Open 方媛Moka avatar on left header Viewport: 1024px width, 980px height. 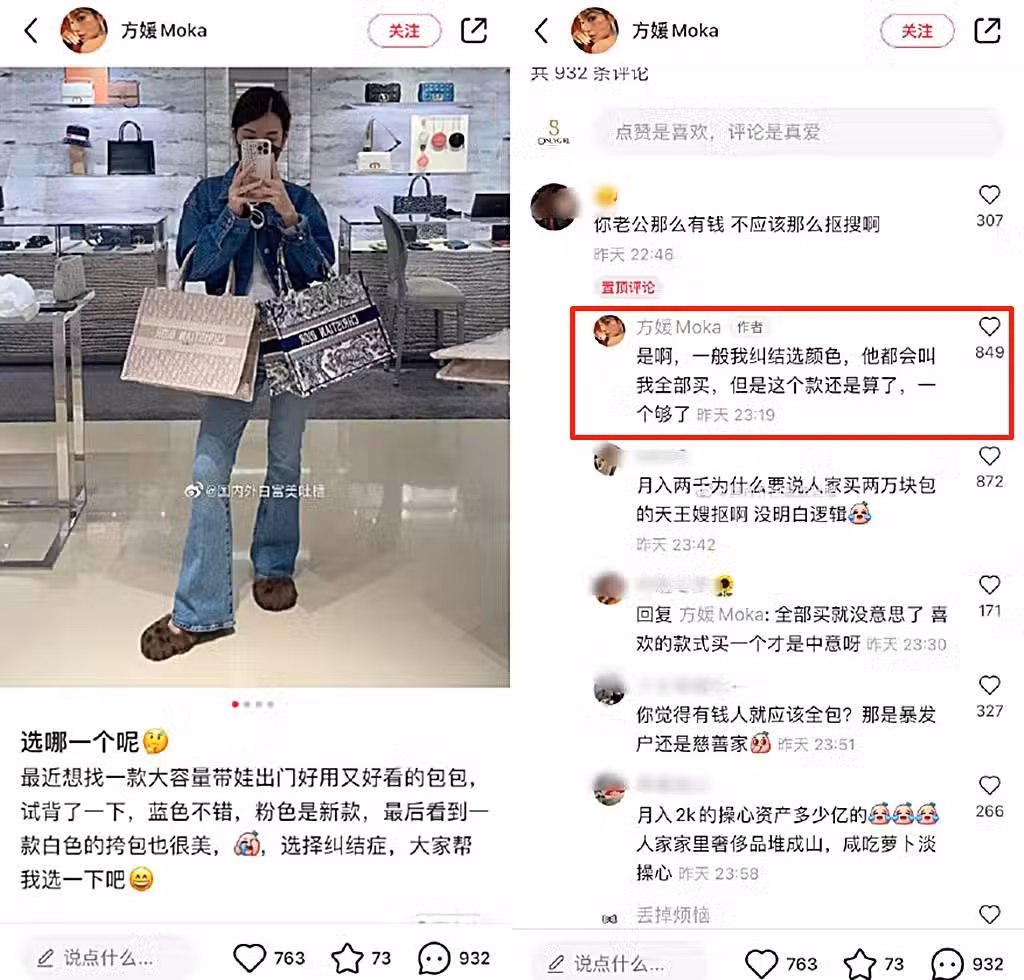(x=84, y=30)
